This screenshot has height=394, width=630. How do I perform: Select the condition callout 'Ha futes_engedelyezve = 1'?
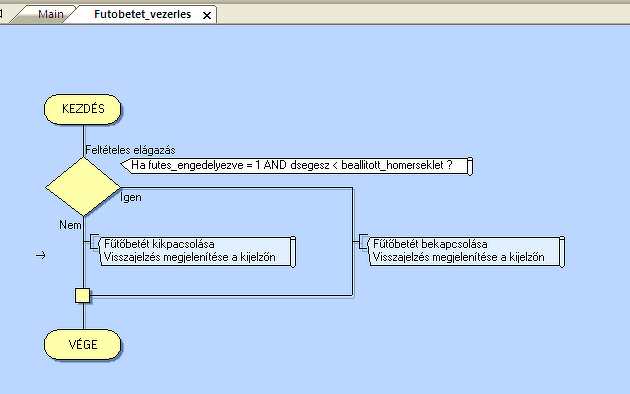[x=297, y=166]
